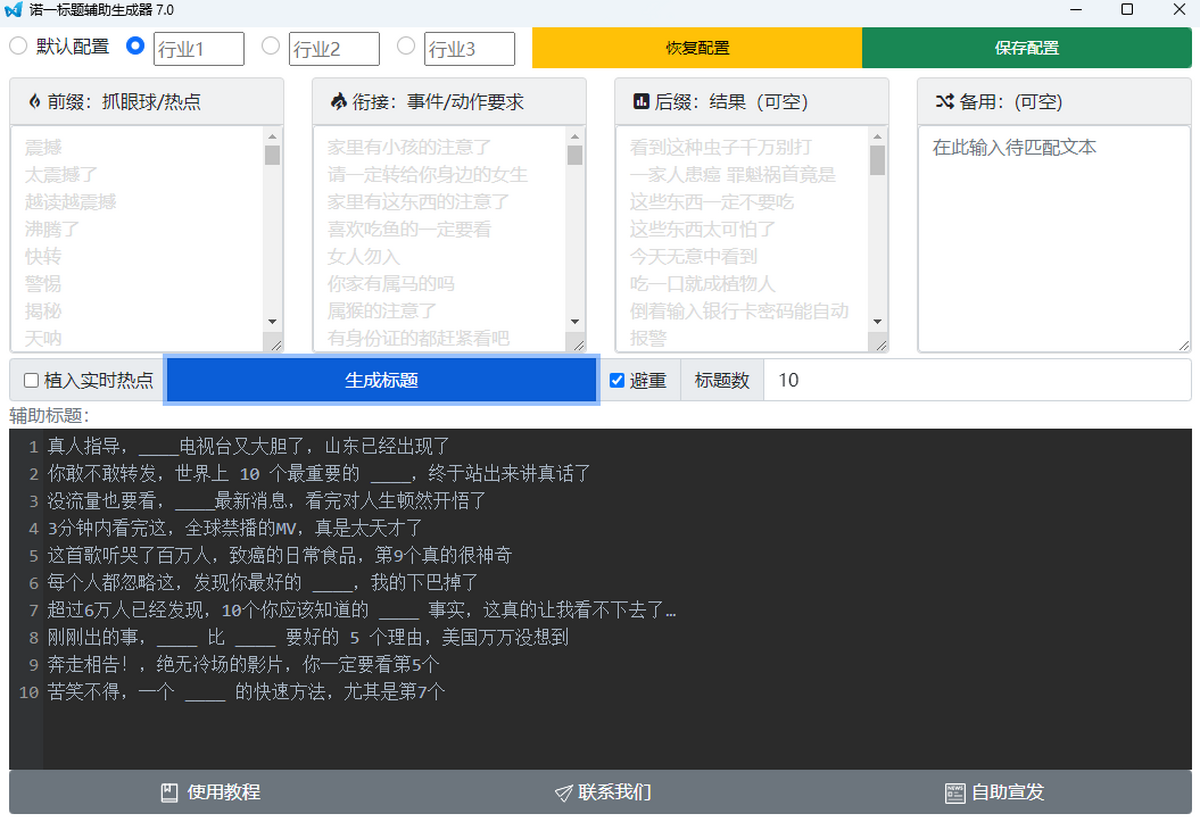The height and width of the screenshot is (822, 1200).
Task: Click the newspaper icon beside 自助宣发
Action: coord(955,793)
